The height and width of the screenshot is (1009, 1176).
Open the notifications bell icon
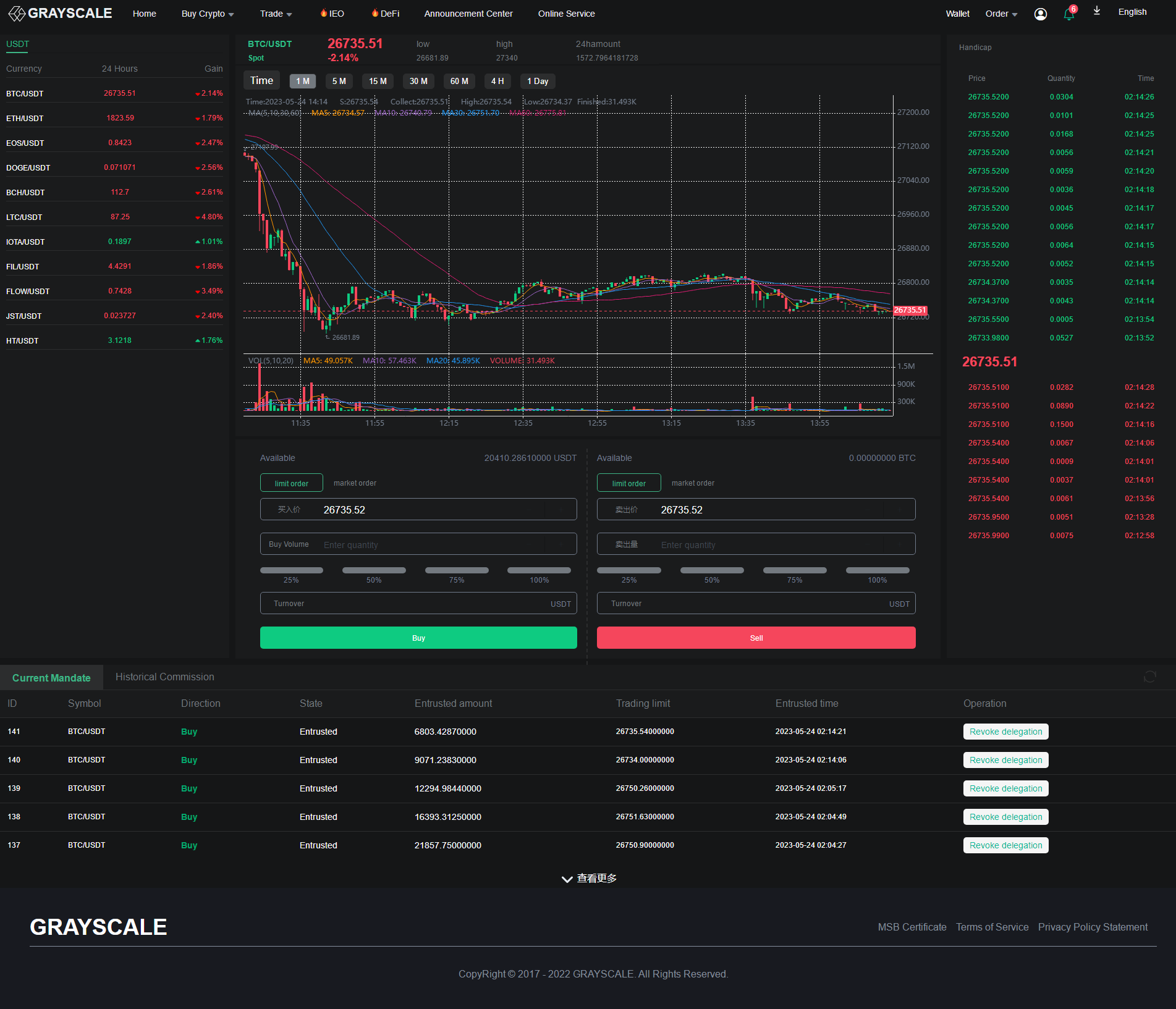point(1068,14)
